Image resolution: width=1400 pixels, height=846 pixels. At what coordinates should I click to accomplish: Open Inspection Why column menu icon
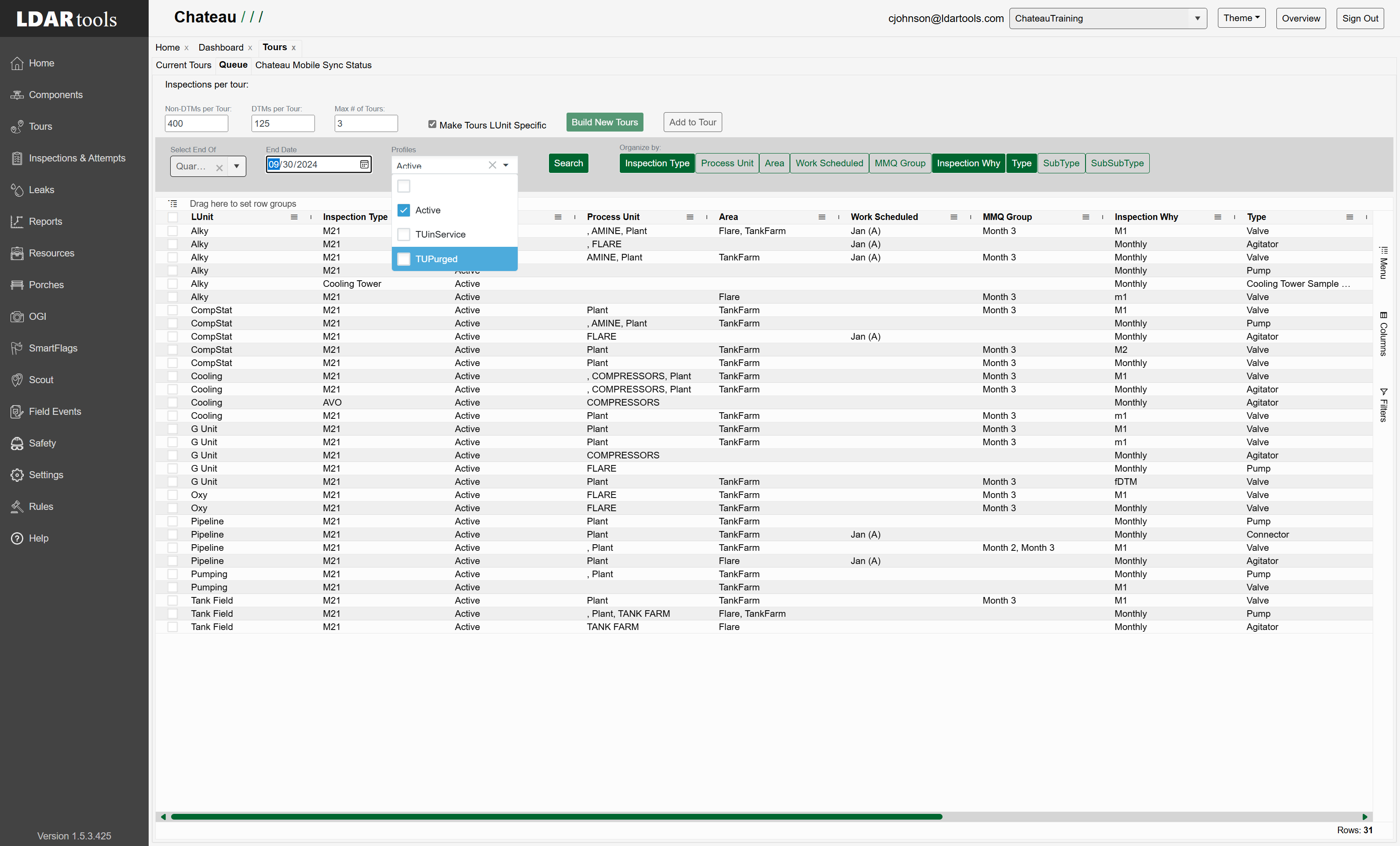(x=1217, y=217)
